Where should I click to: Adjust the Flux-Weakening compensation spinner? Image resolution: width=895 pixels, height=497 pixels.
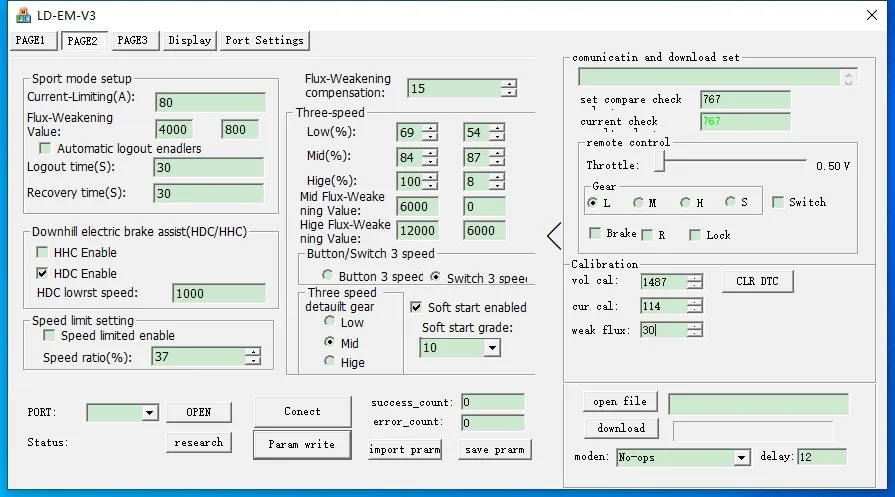tap(509, 88)
